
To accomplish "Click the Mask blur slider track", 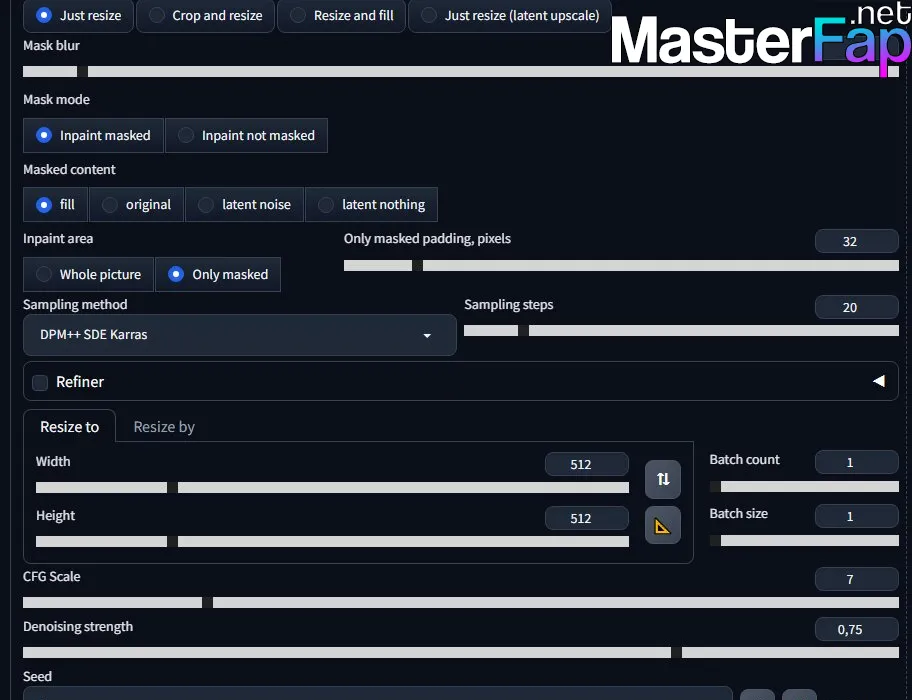I will (x=461, y=72).
